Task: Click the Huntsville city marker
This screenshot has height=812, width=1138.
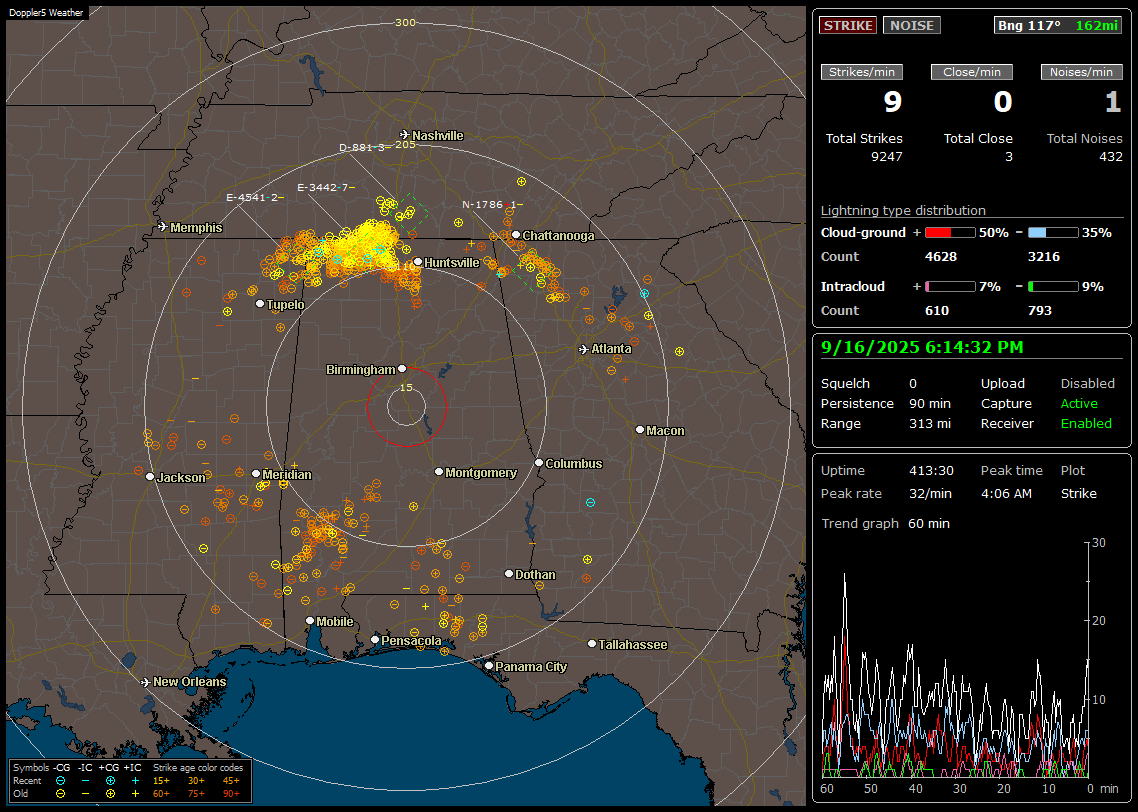Action: 418,262
